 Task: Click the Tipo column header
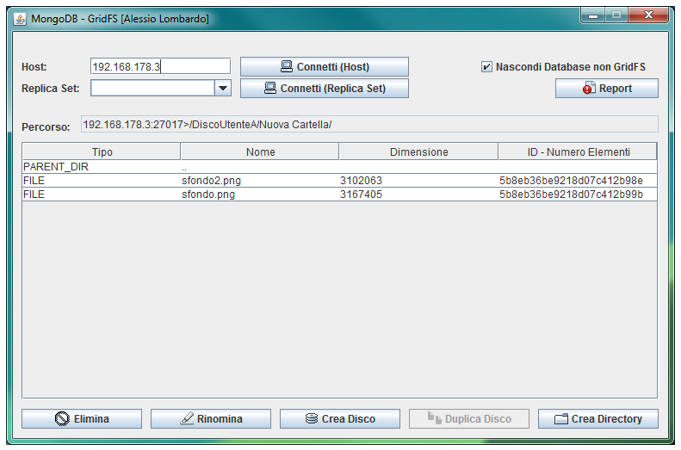click(x=102, y=152)
